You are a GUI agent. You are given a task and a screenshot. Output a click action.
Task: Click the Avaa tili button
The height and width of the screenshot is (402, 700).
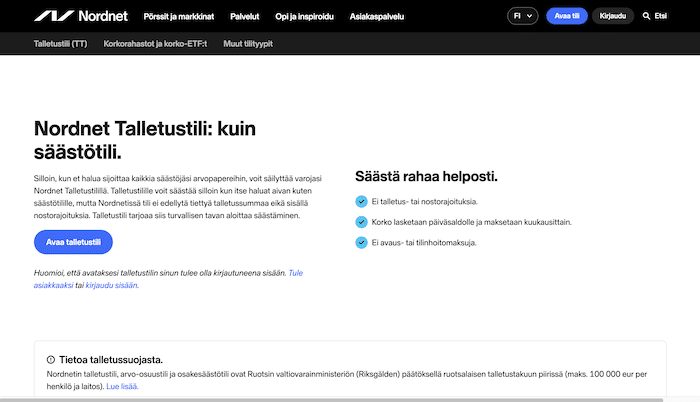pos(567,16)
